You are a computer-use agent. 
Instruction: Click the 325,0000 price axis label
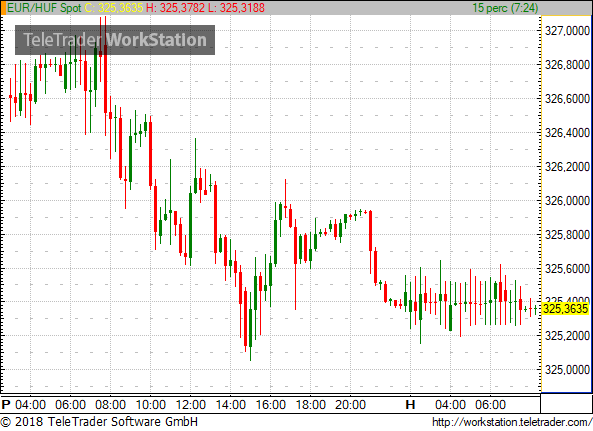pyautogui.click(x=567, y=370)
